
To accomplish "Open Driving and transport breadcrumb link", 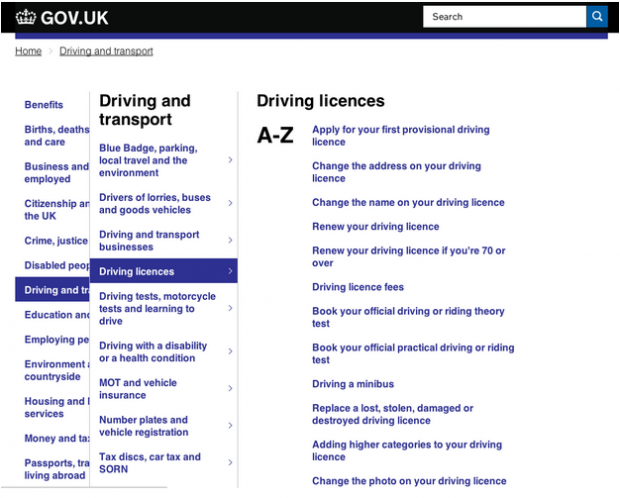I will point(106,51).
